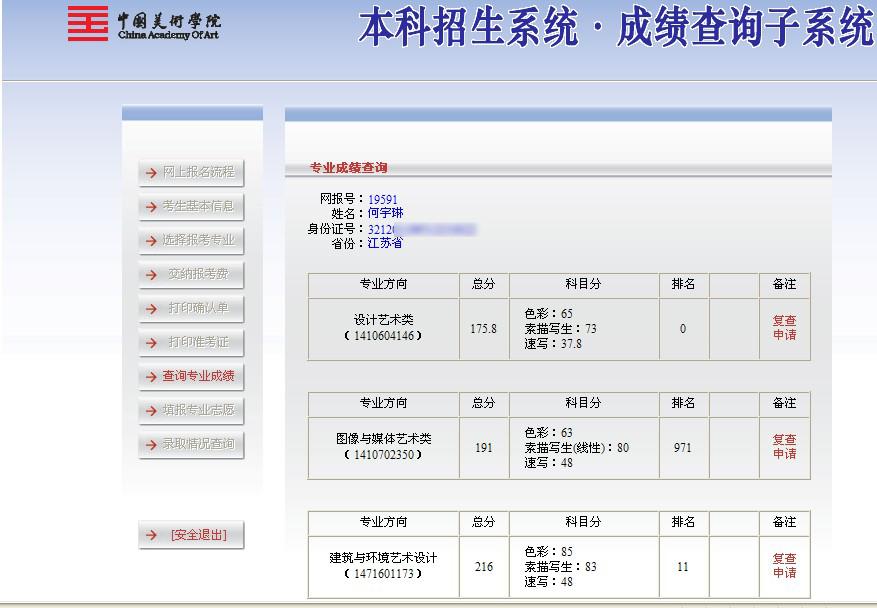877x608 pixels.
Task: Click the 建筑与环境艺术设计 major cell
Action: (x=384, y=567)
